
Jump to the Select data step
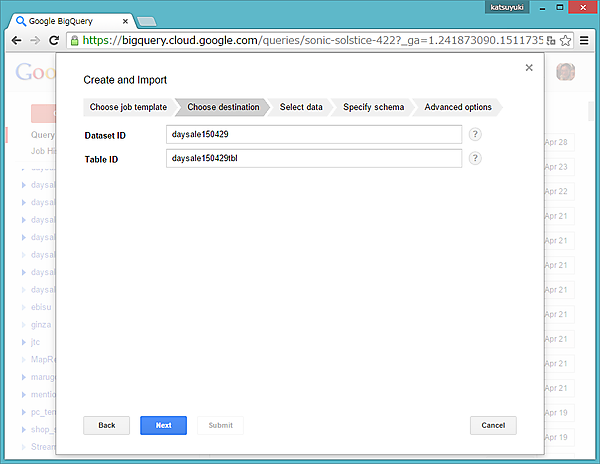pos(301,107)
